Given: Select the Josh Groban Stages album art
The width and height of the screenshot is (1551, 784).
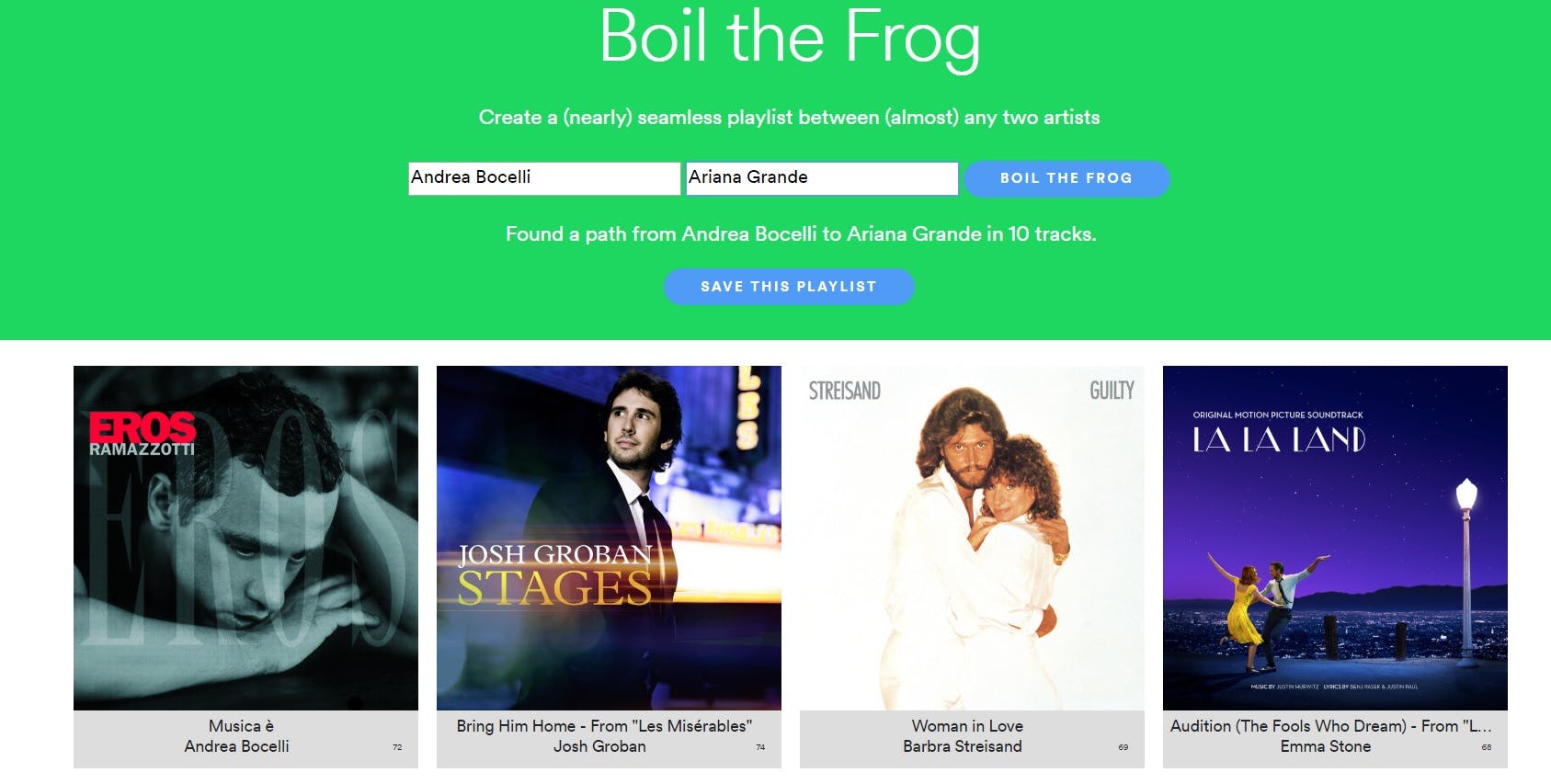Looking at the screenshot, I should coord(609,538).
